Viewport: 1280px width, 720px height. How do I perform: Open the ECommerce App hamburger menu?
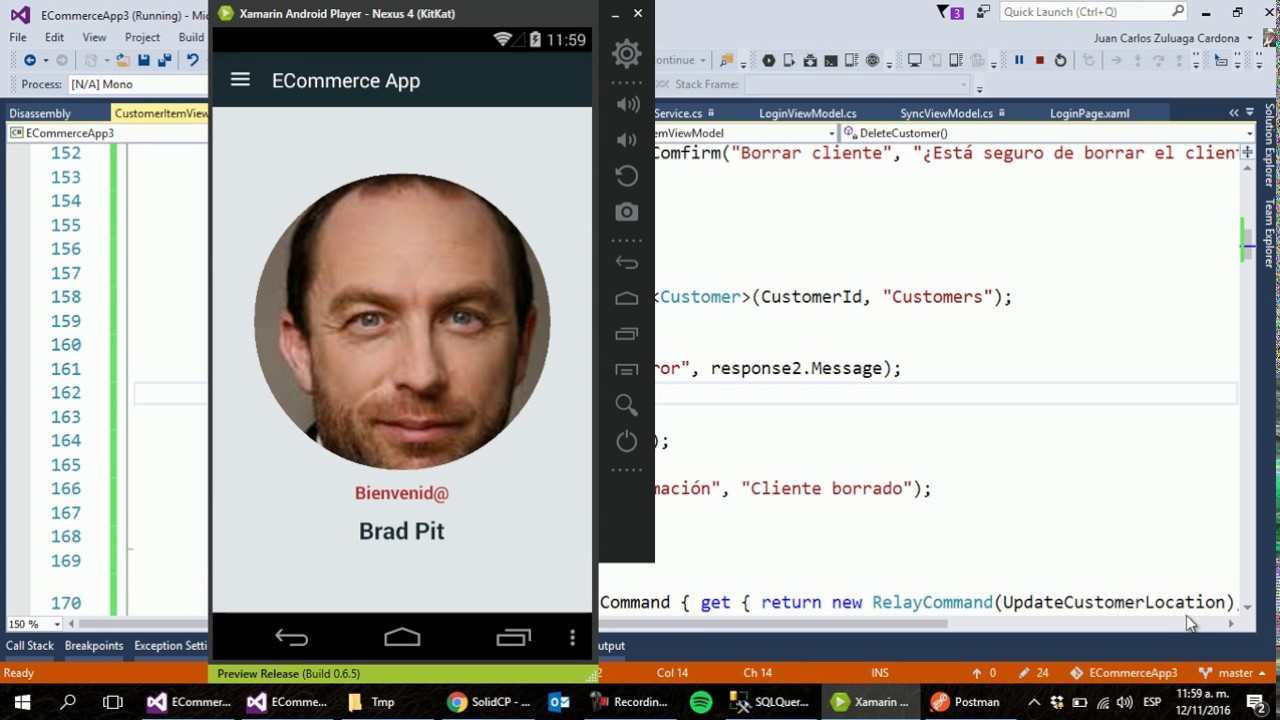tap(240, 80)
